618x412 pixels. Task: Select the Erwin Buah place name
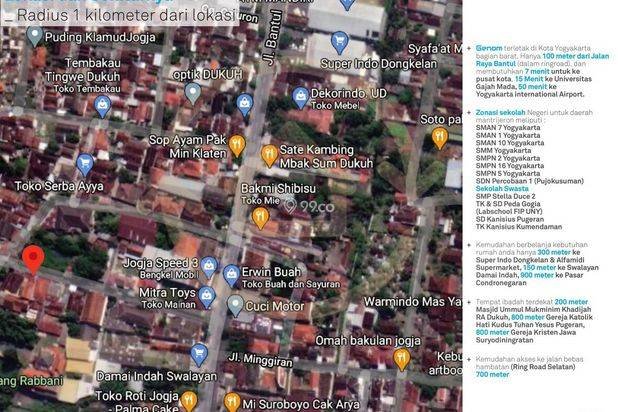pyautogui.click(x=271, y=272)
